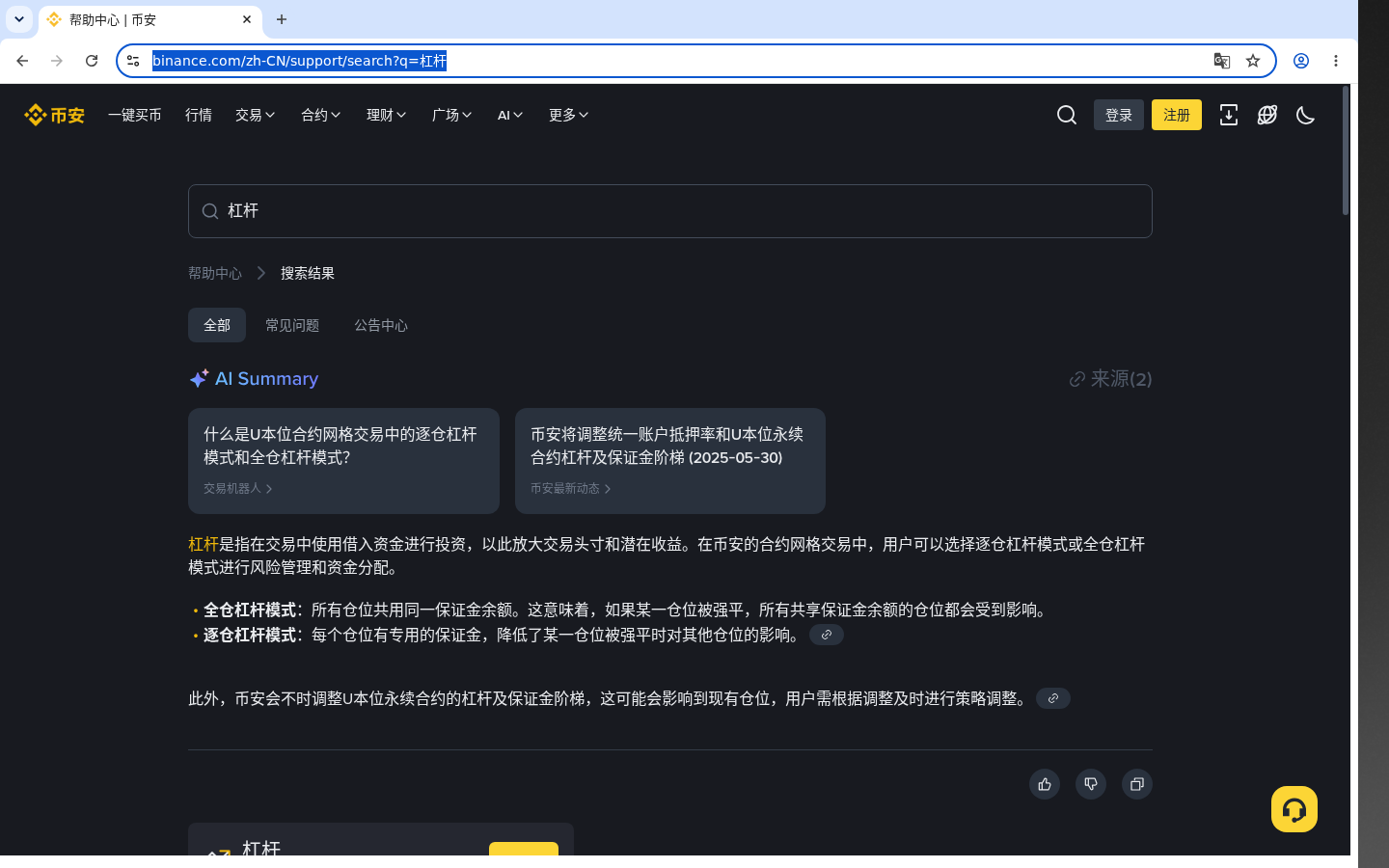Open the header search magnifier icon
Viewport: 1389px width, 868px height.
[1067, 115]
